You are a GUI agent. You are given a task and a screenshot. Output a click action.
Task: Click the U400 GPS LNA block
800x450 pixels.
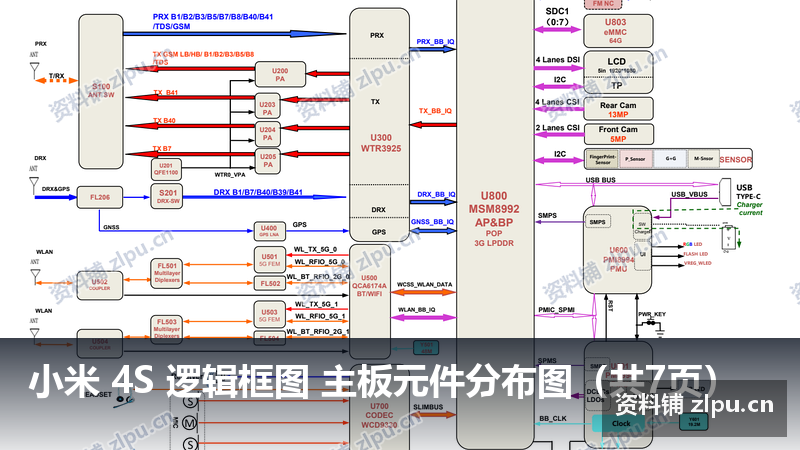coord(269,231)
